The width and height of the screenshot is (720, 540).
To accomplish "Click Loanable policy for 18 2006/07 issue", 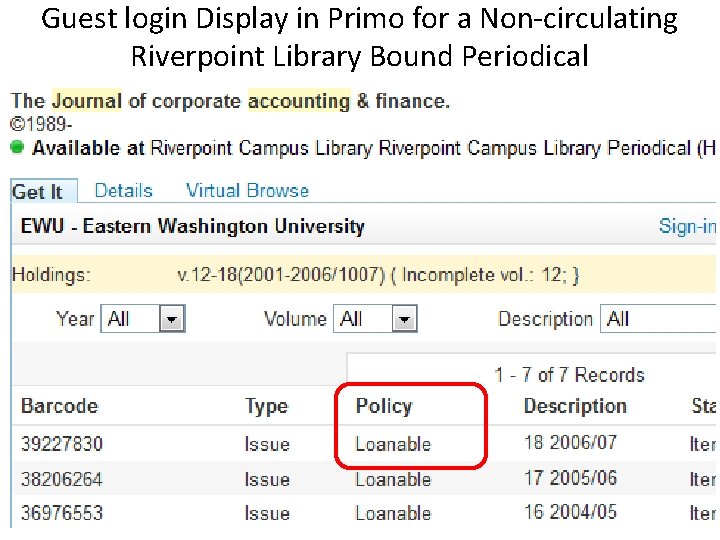I will coord(393,444).
